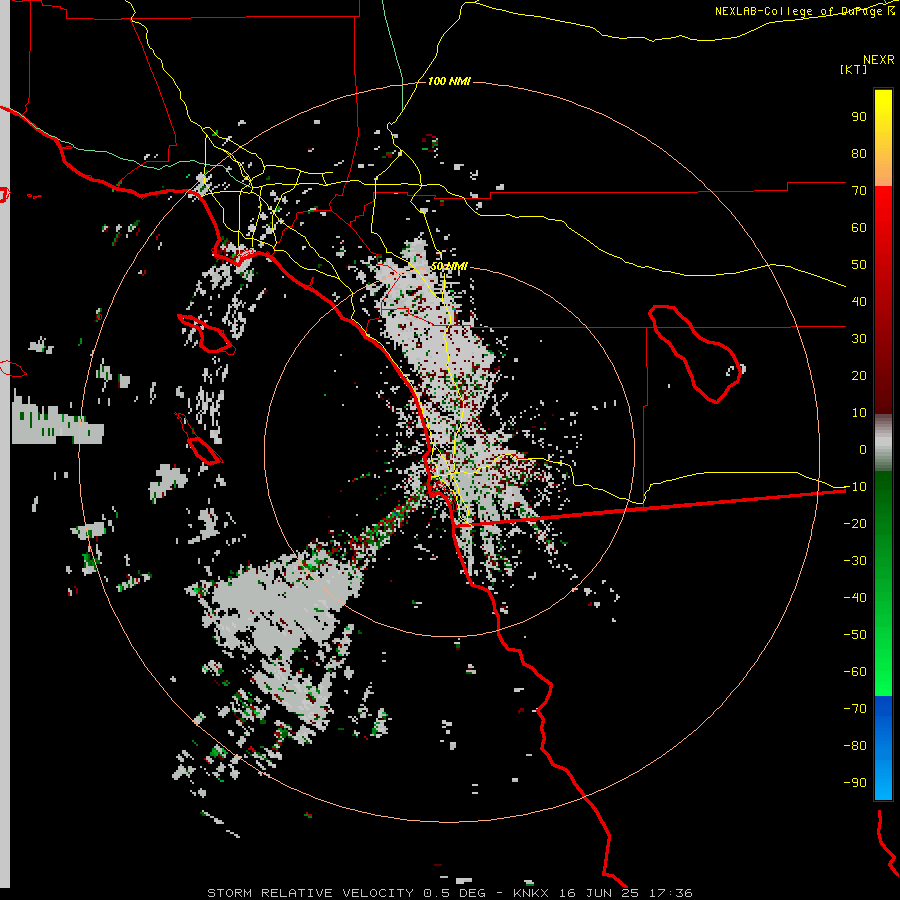Click the "100 NMI" range ring label
Image resolution: width=900 pixels, height=900 pixels.
pos(449,82)
